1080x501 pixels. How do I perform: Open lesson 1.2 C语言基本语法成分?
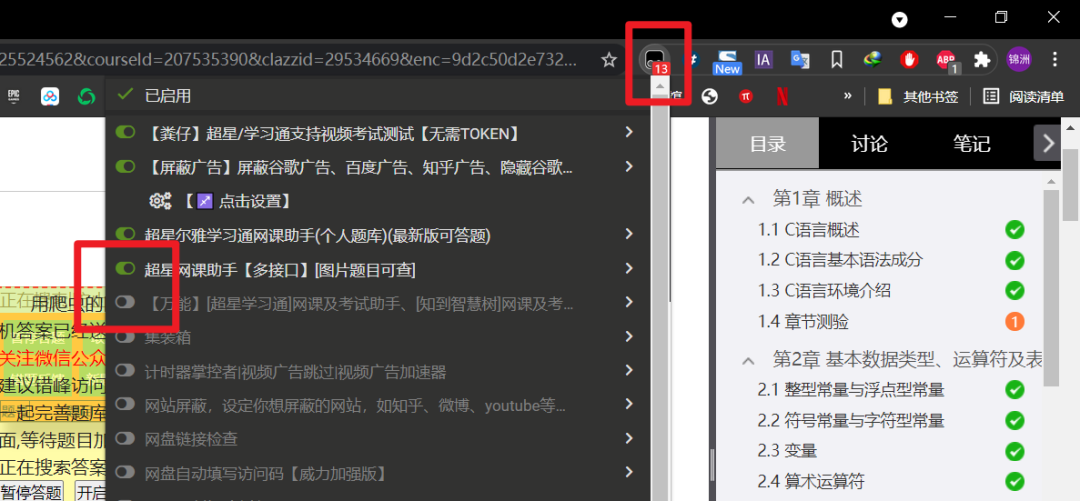click(x=840, y=260)
